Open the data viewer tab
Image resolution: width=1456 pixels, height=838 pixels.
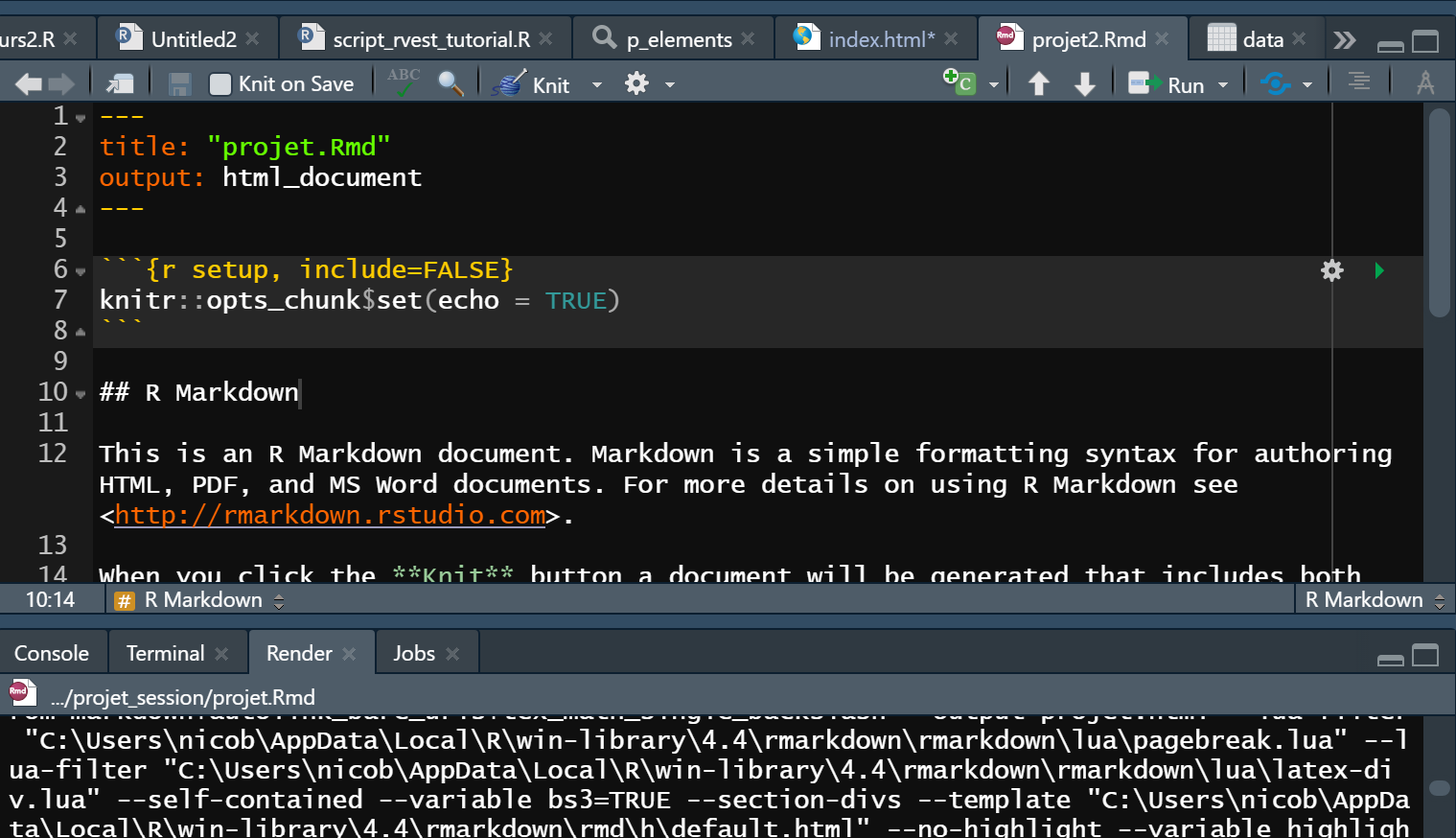(1262, 39)
